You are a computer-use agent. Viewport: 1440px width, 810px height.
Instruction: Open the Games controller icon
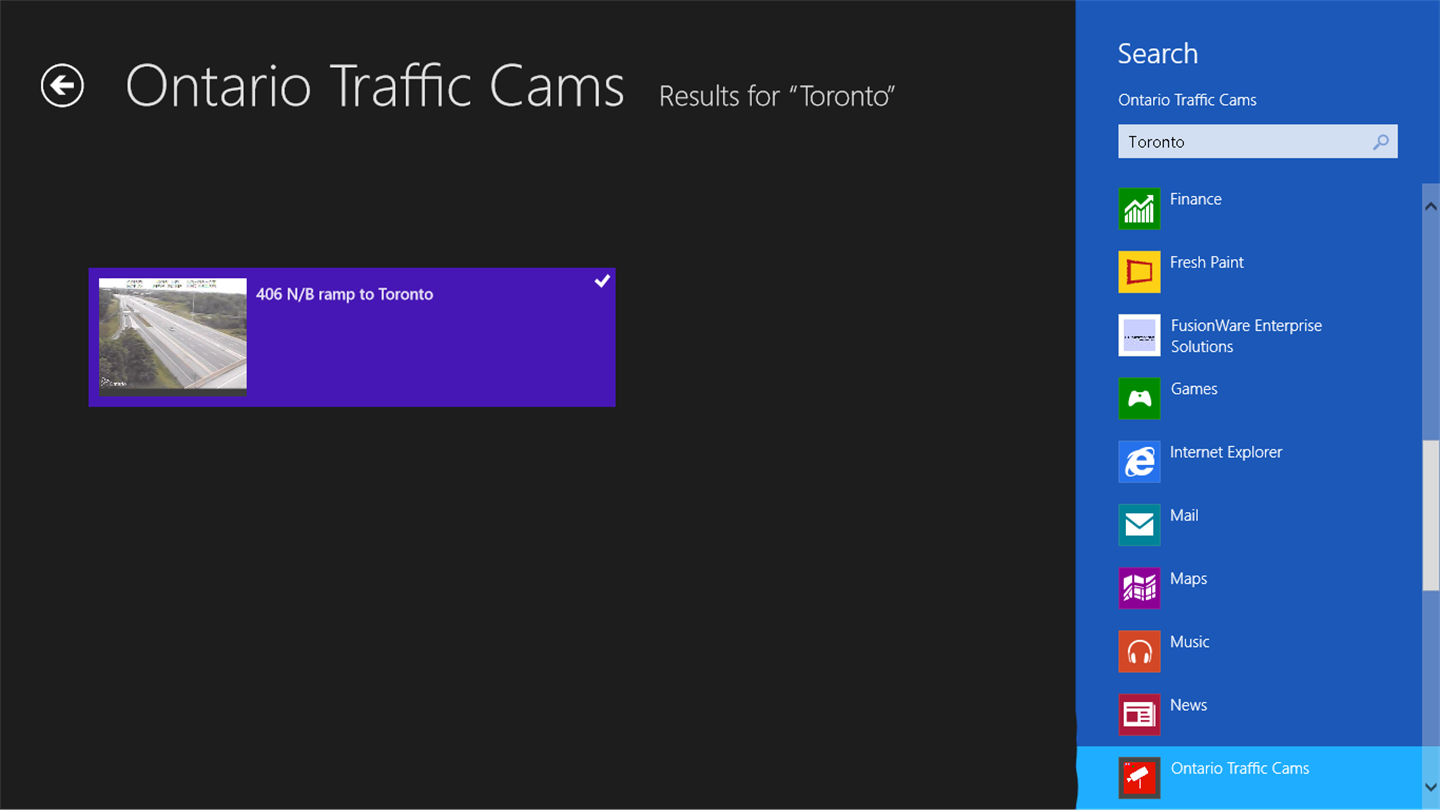(1139, 398)
